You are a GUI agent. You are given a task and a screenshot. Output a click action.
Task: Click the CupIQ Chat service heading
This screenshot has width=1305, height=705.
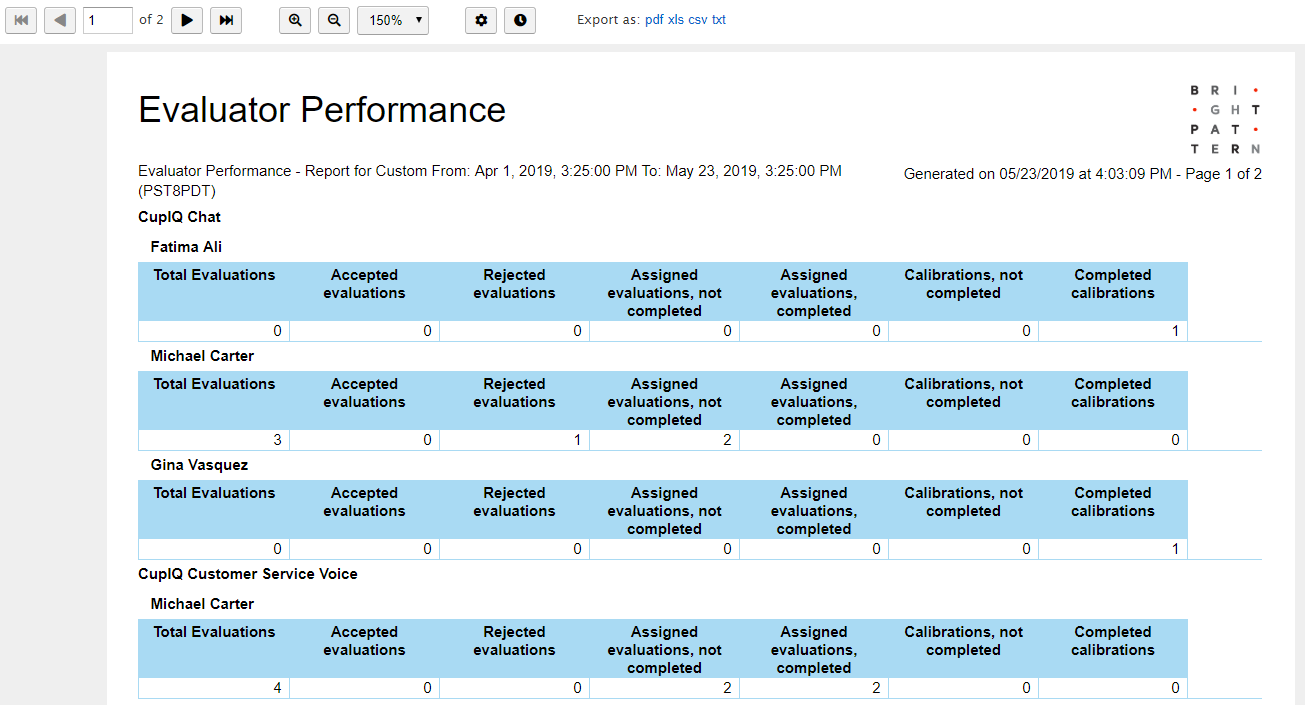180,217
